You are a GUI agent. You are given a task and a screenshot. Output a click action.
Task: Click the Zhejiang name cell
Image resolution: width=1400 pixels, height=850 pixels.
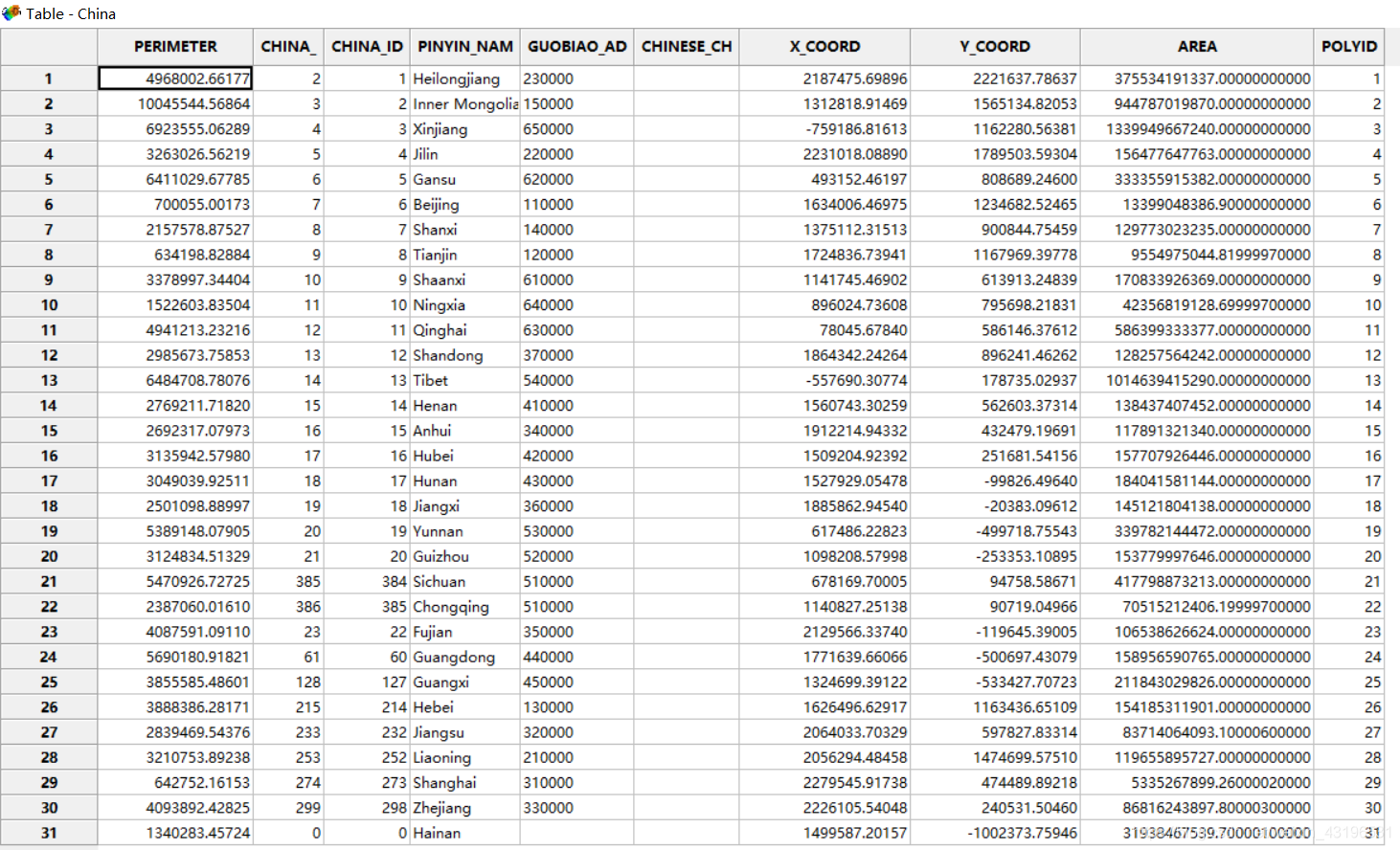465,807
